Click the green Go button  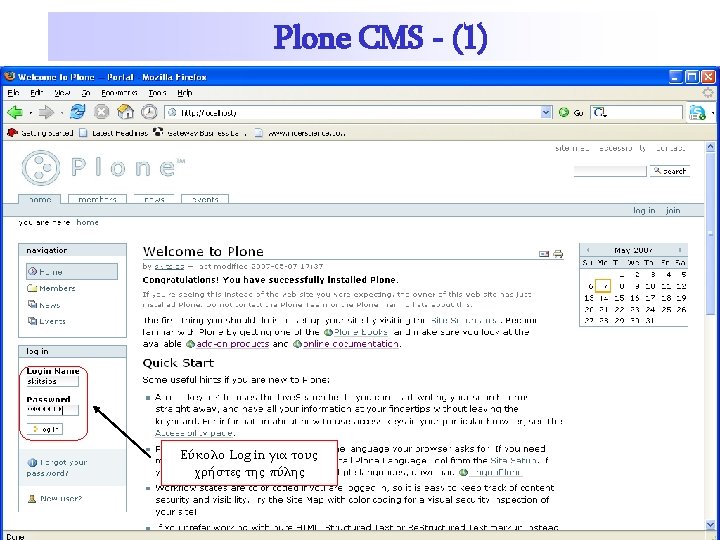click(570, 112)
